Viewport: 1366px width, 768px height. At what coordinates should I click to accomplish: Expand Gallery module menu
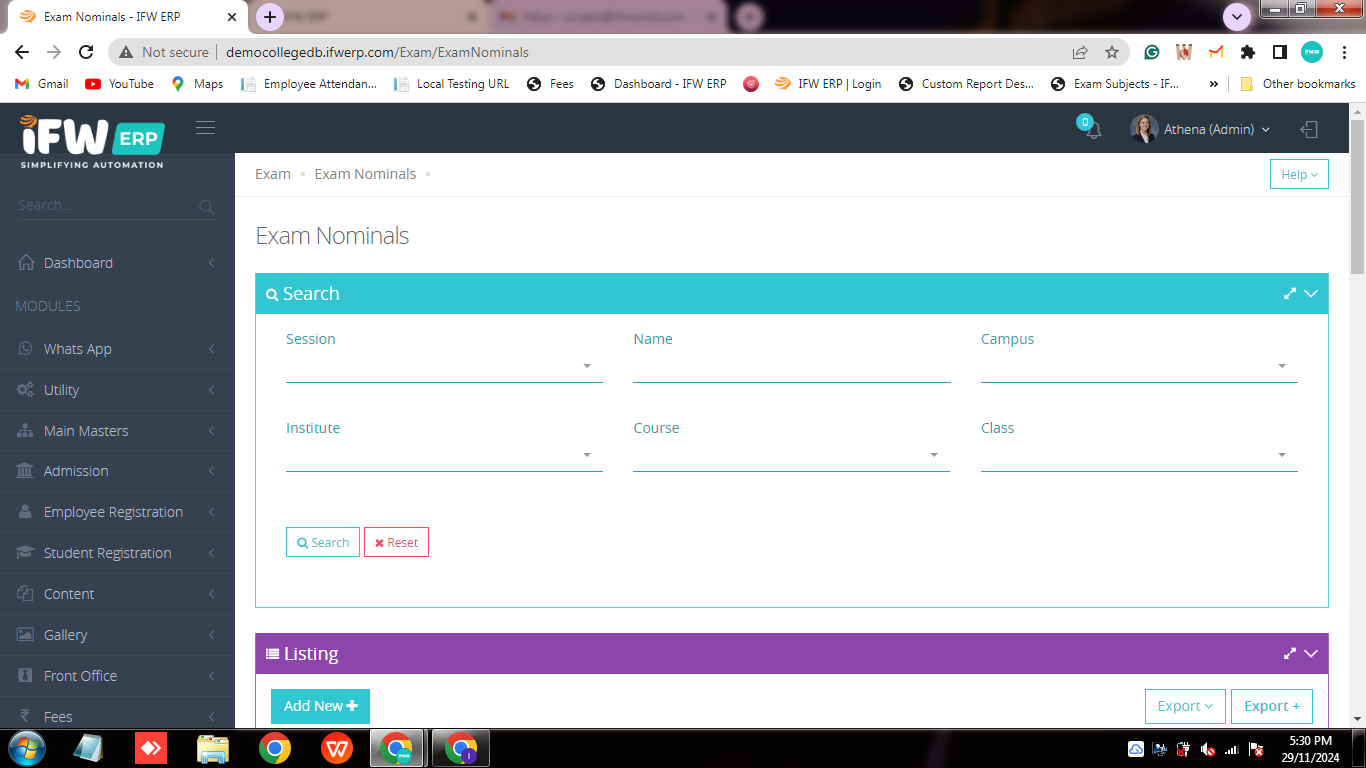(x=117, y=635)
